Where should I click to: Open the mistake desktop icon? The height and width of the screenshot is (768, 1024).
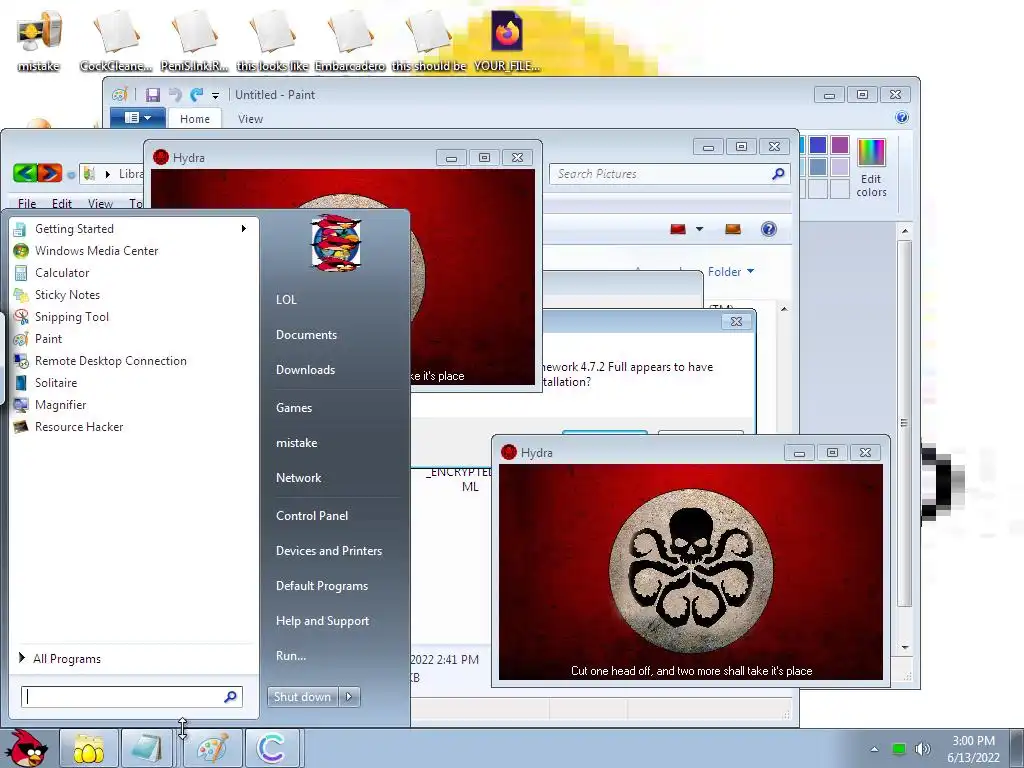tap(39, 39)
